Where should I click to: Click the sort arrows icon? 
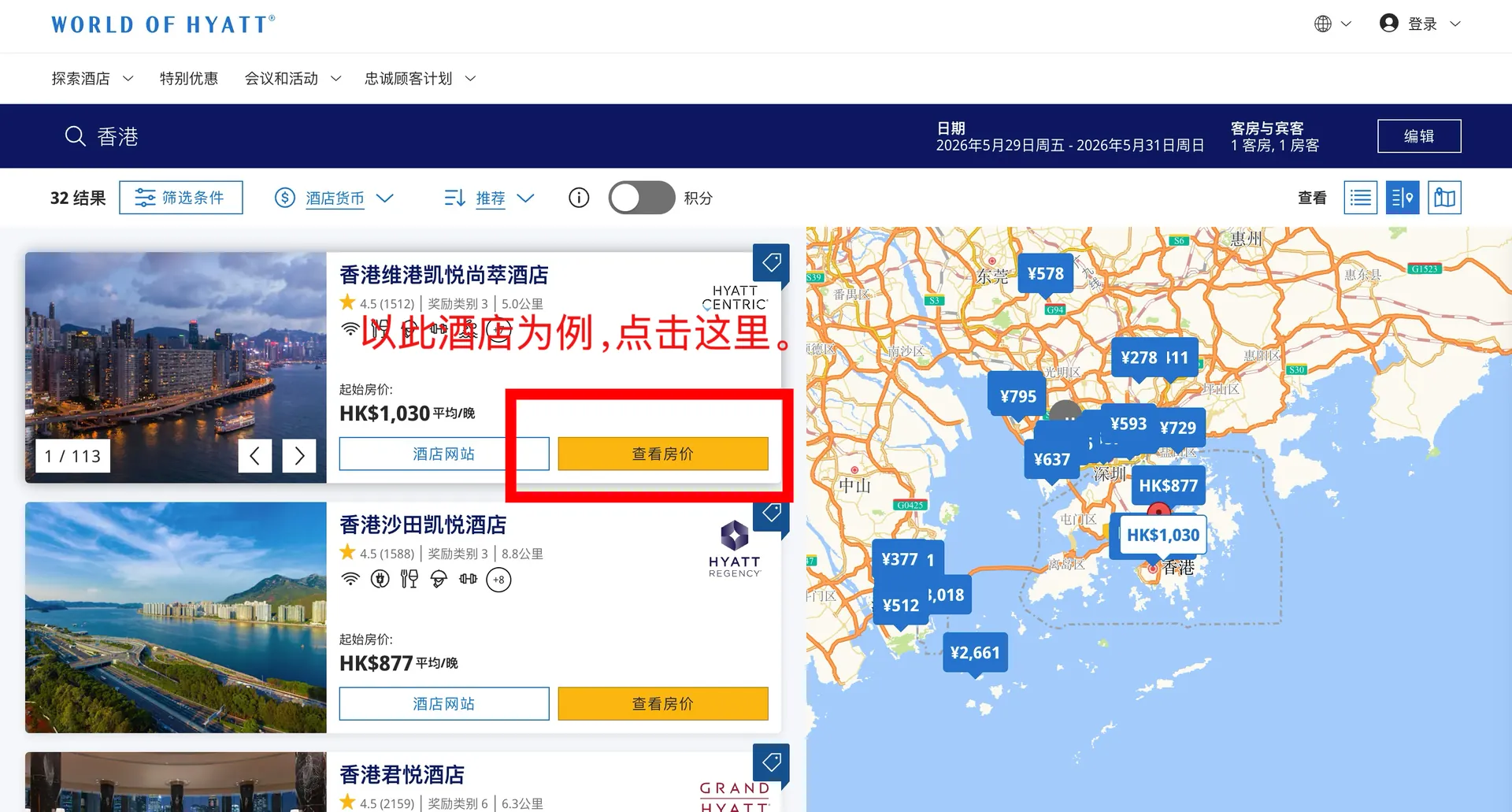454,198
